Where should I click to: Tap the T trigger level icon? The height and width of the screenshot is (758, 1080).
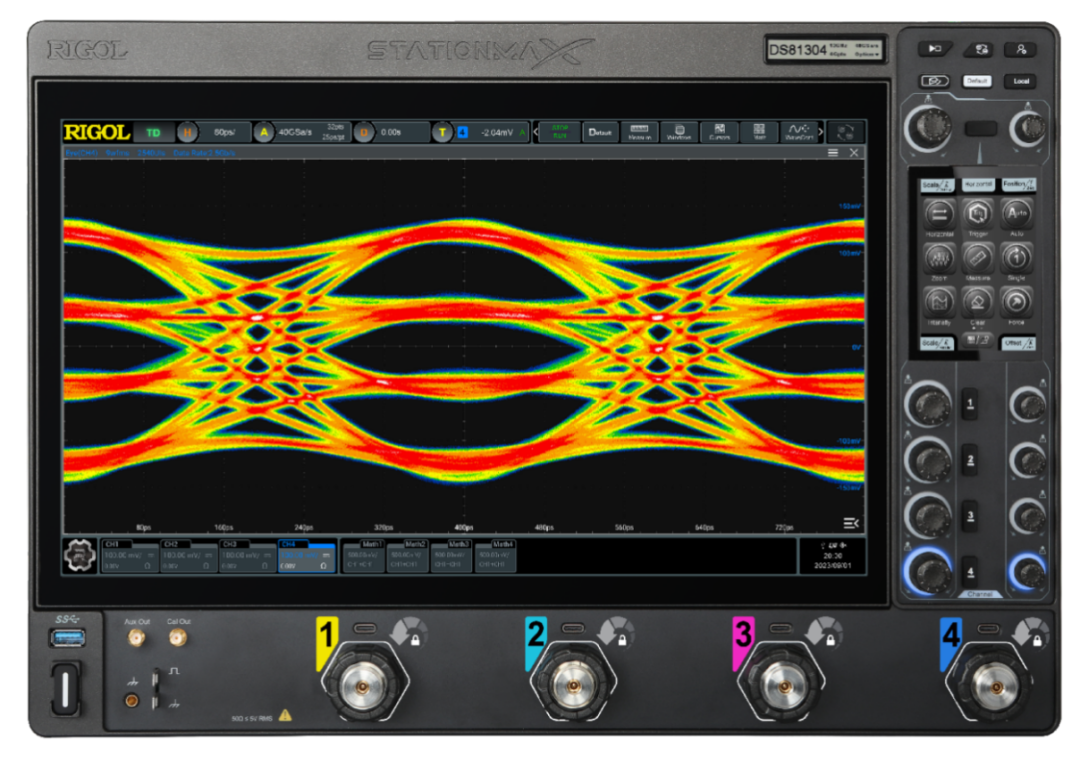[x=442, y=132]
